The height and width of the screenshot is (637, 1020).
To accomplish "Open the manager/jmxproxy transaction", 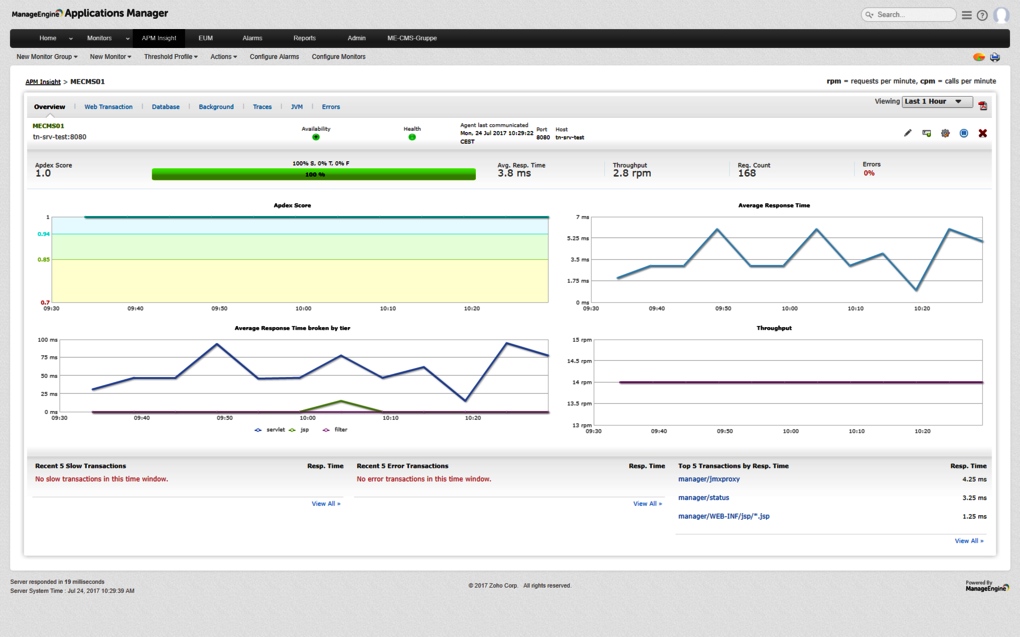I will (709, 479).
